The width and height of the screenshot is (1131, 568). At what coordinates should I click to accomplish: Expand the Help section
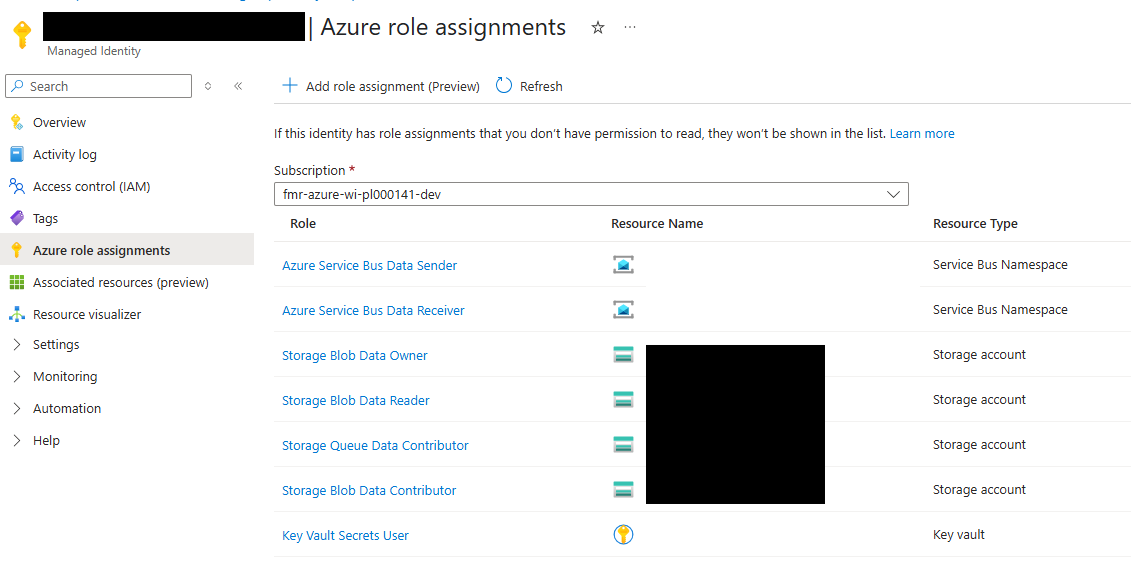[x=46, y=440]
